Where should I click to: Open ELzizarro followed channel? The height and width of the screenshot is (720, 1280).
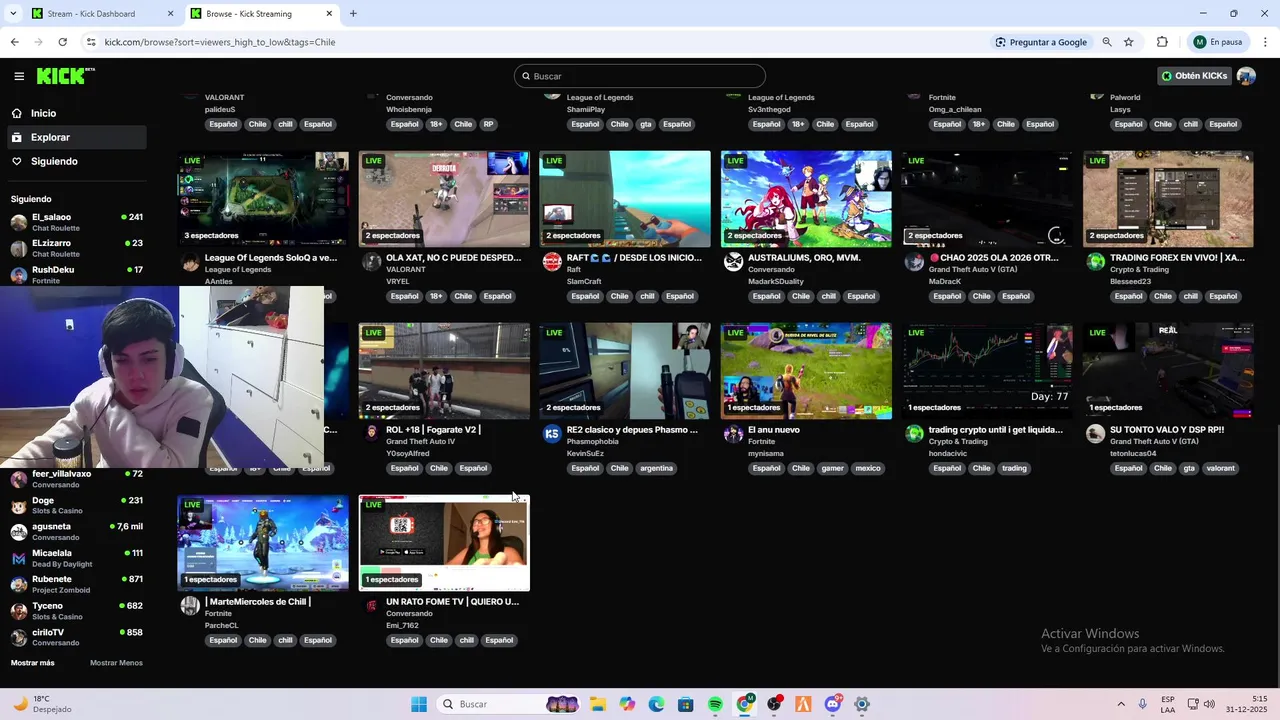click(x=76, y=248)
